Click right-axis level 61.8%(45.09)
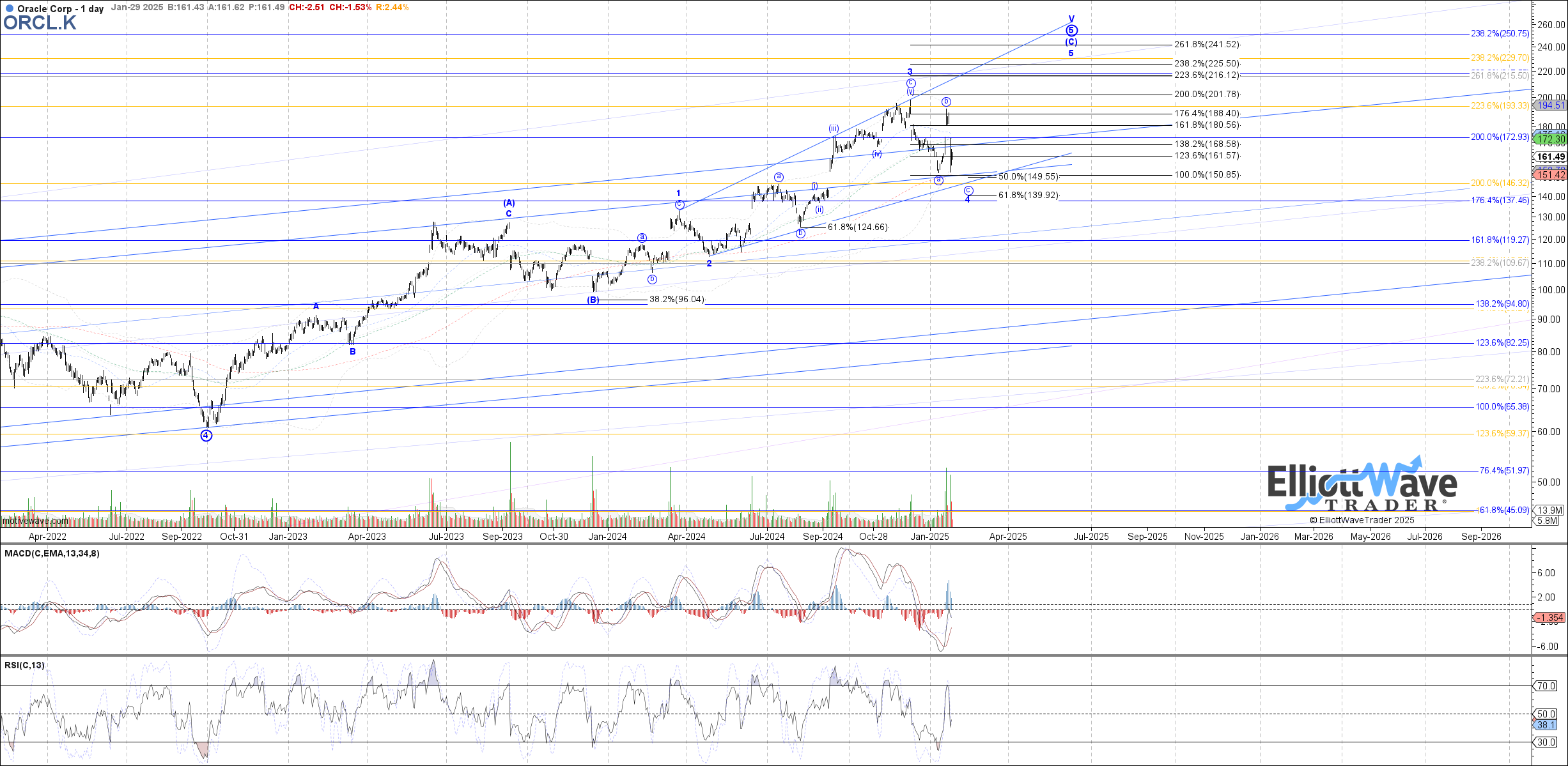Screen dimensions: 1568x766 point(1504,510)
